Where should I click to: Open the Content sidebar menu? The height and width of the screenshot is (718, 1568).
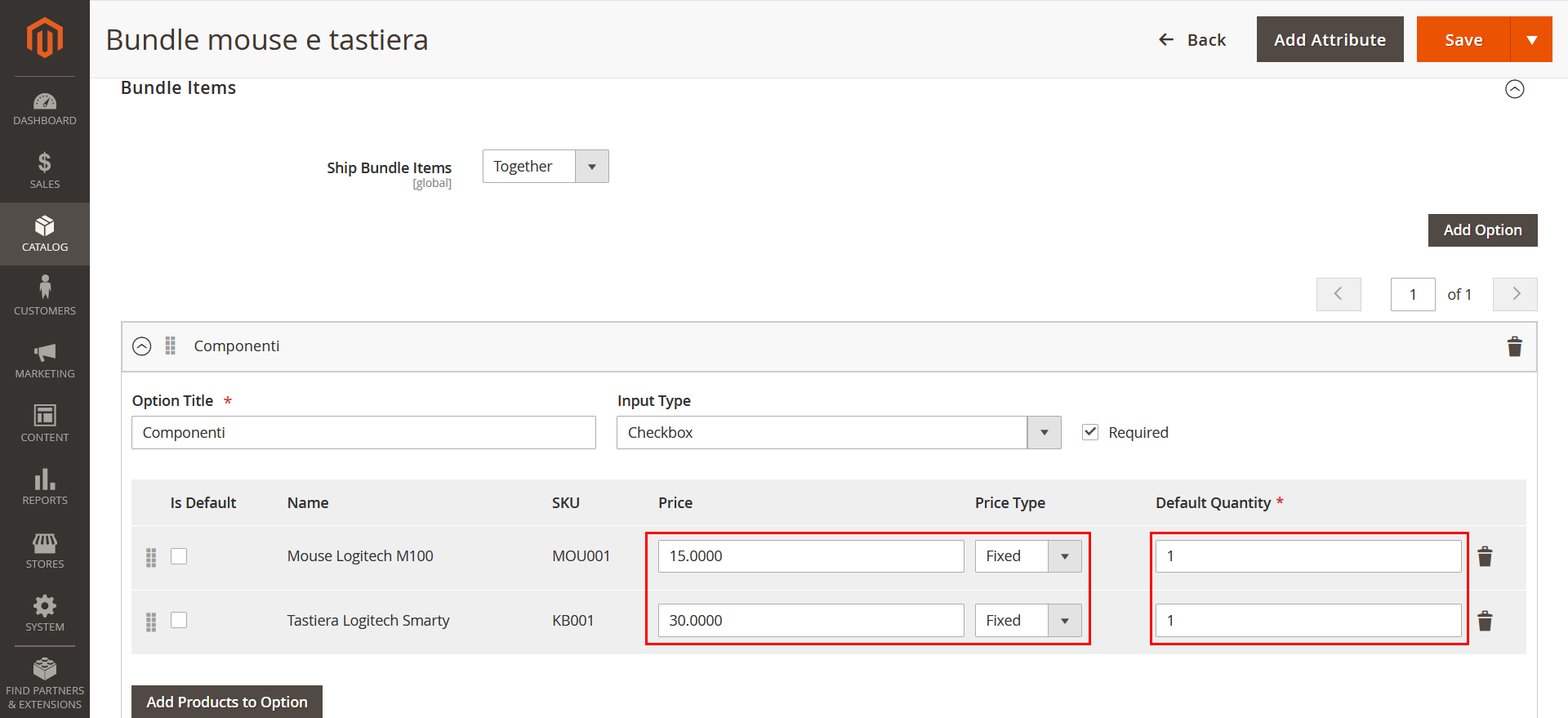(x=45, y=423)
